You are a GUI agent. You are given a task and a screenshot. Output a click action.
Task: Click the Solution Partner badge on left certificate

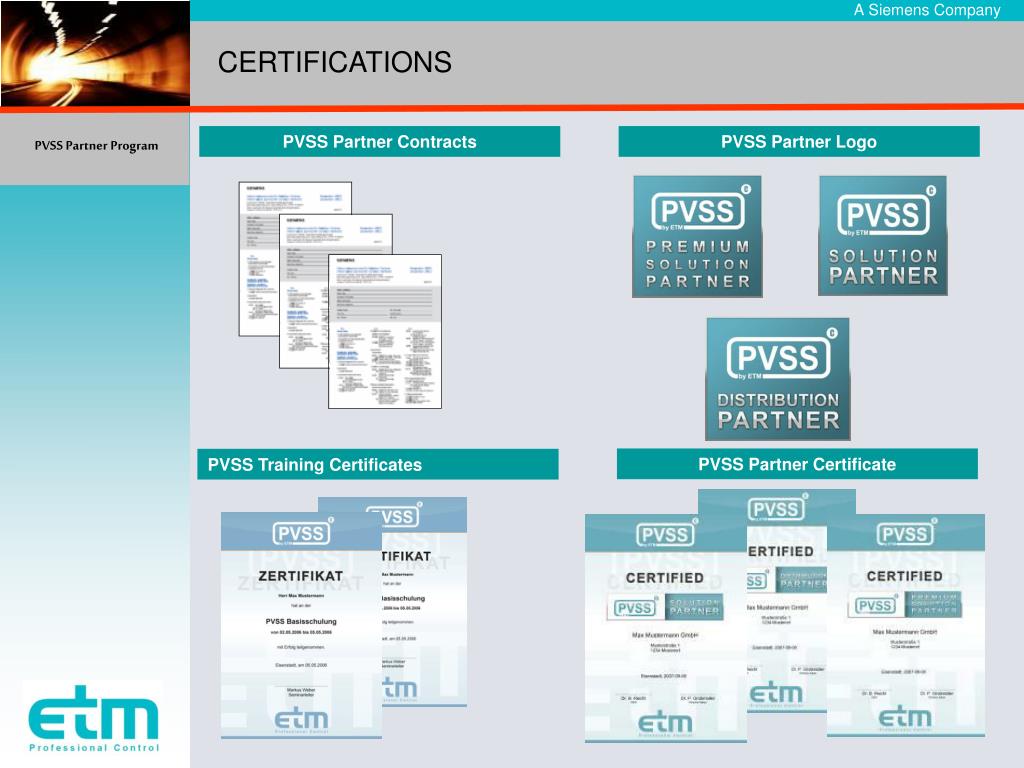coord(665,608)
